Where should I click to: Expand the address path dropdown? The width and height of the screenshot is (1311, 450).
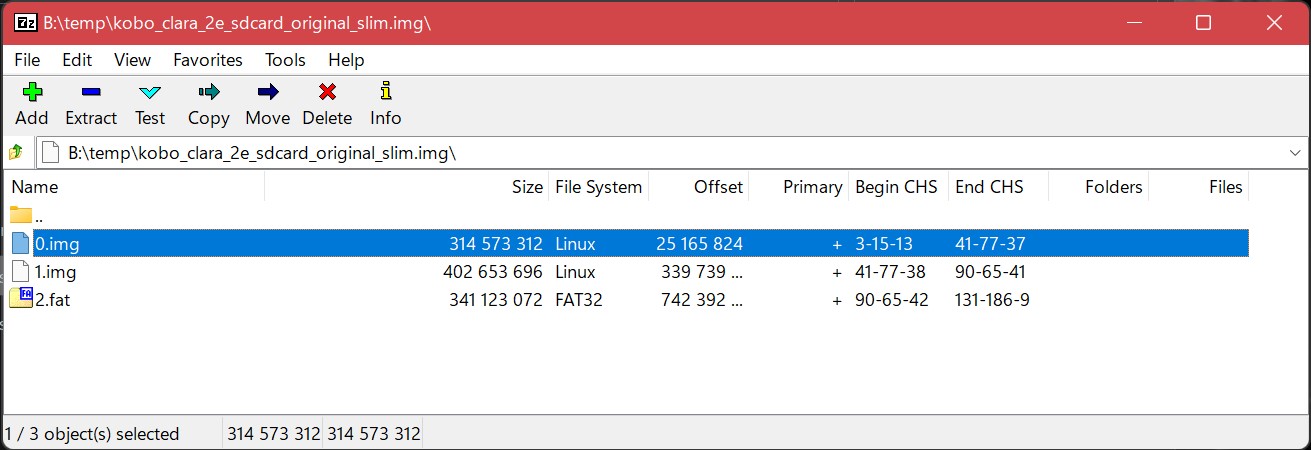1296,153
